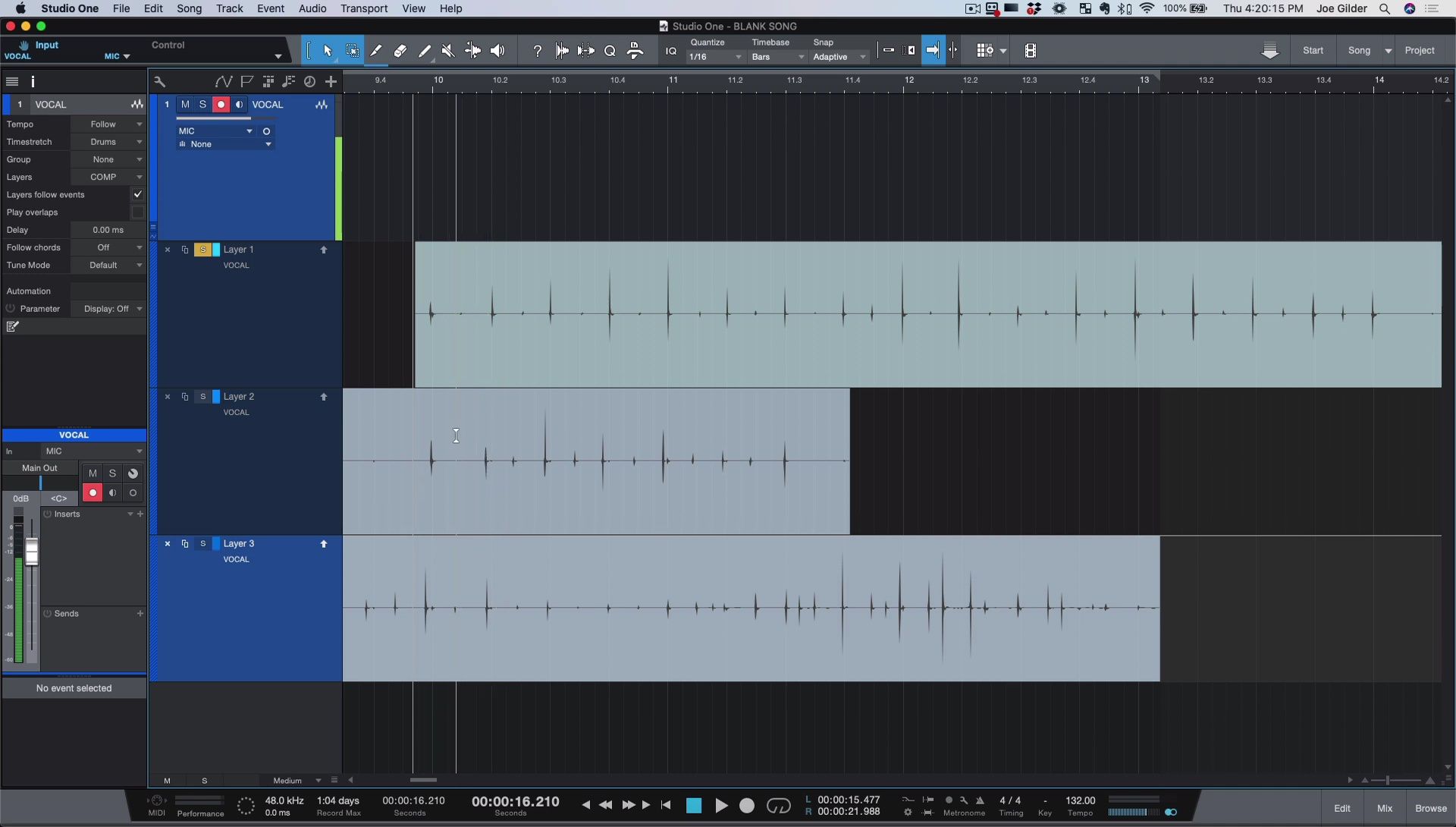This screenshot has width=1456, height=827.
Task: Select the Bend tool
Action: point(472,51)
